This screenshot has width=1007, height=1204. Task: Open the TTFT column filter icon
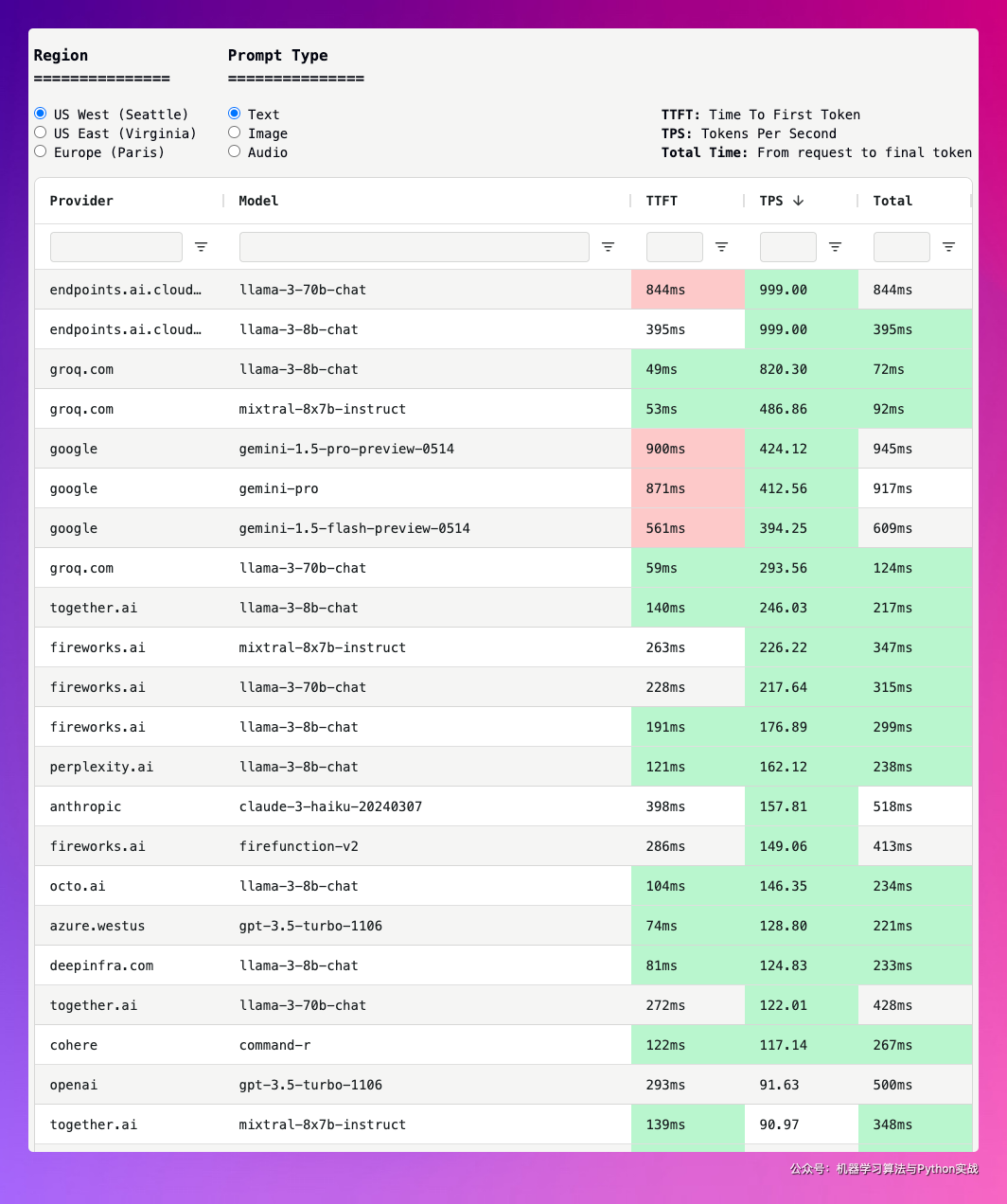pos(721,247)
